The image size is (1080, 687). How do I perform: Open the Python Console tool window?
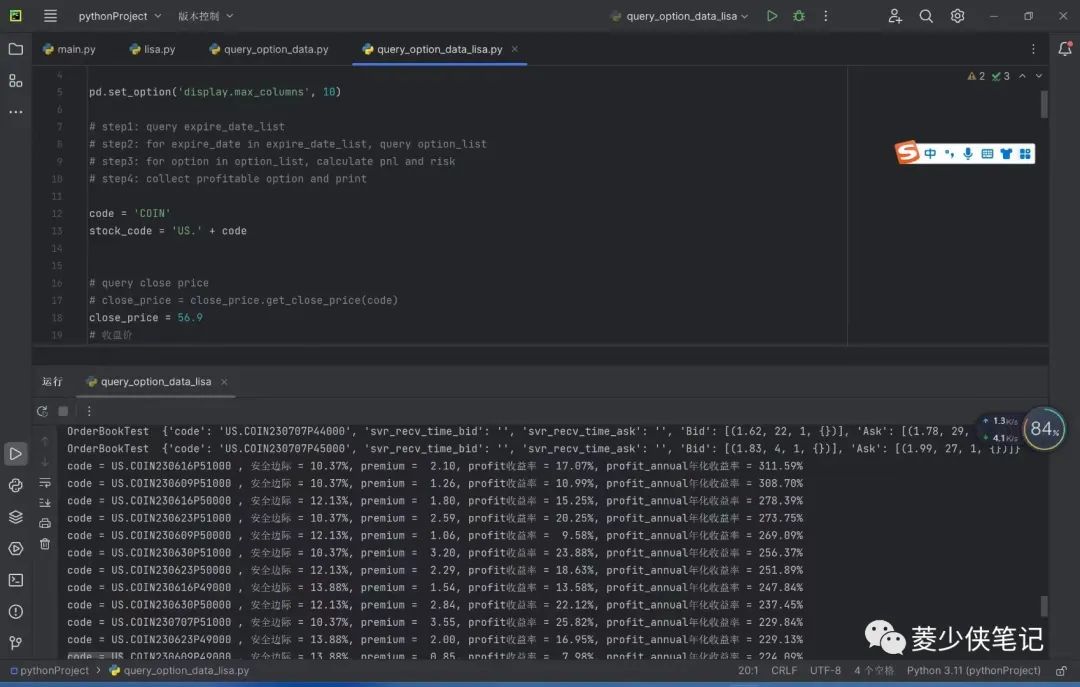click(x=15, y=485)
